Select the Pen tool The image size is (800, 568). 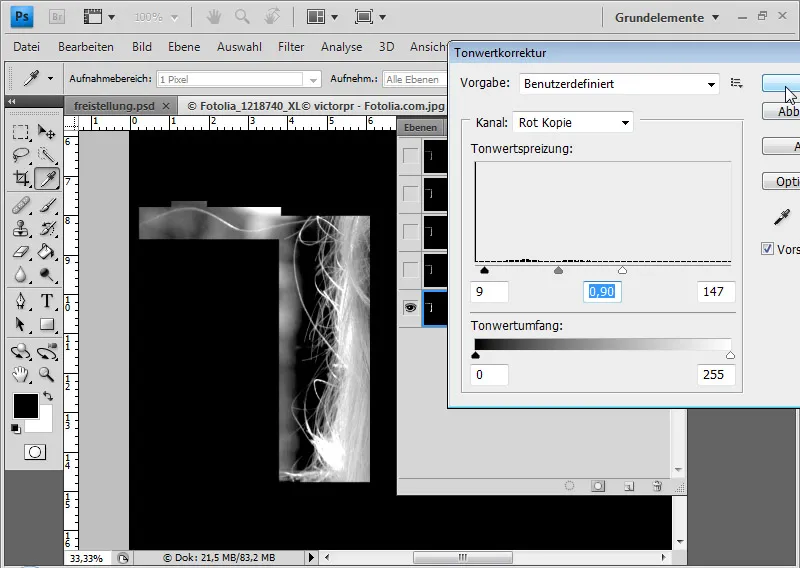tap(20, 301)
